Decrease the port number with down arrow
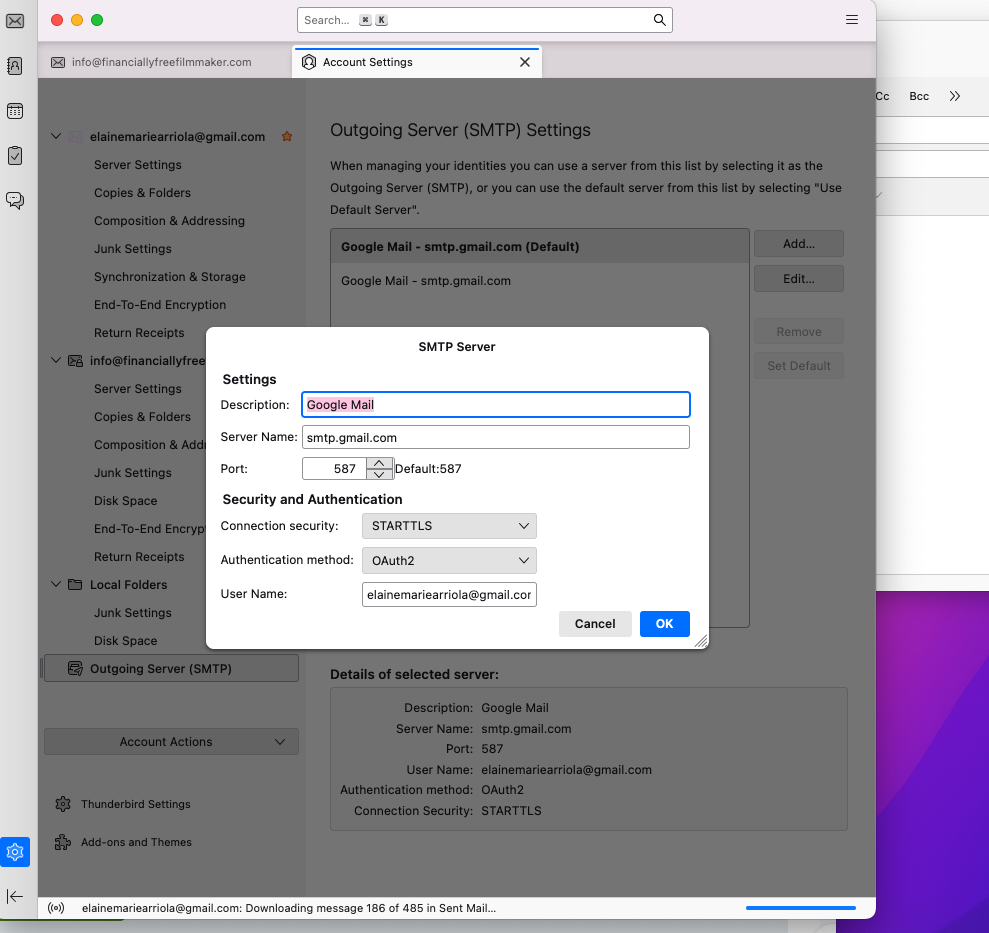 pos(379,474)
